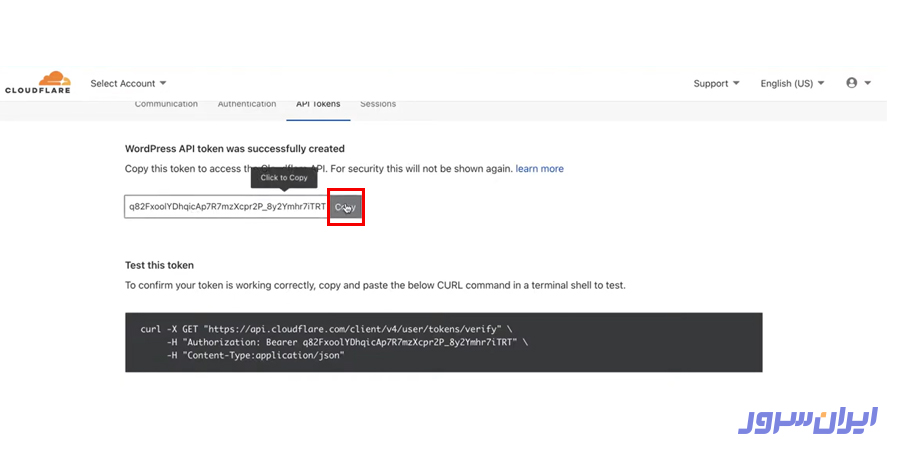900x450 pixels.
Task: Switch to the Communication tab
Action: [x=166, y=104]
